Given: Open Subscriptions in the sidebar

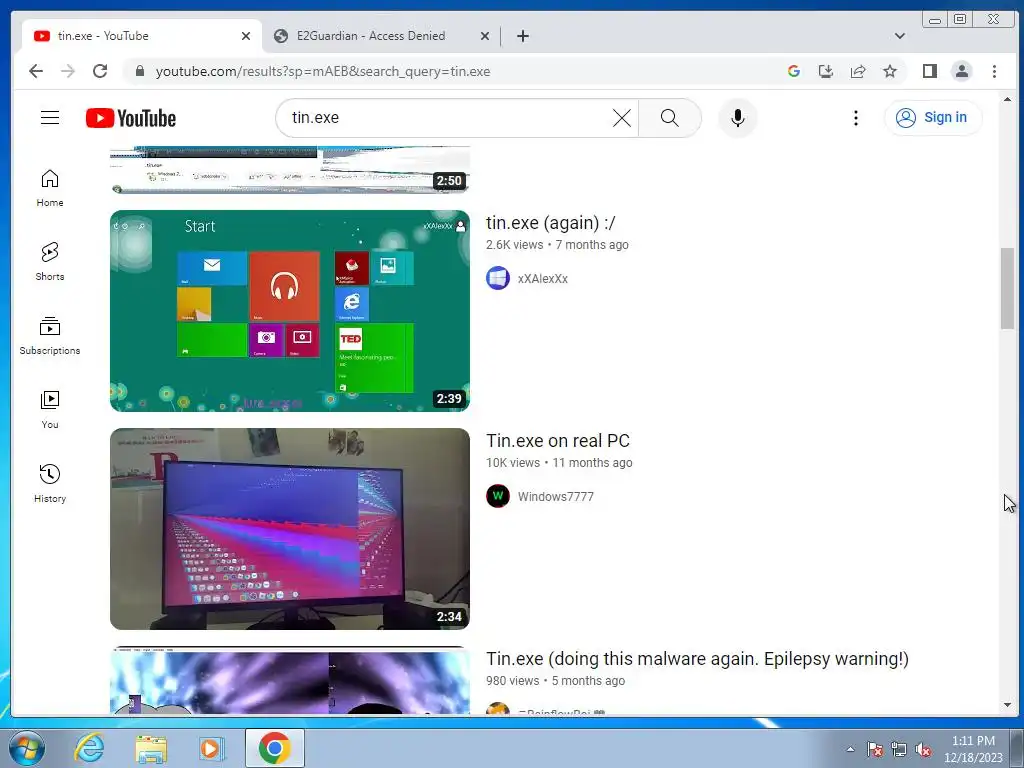Looking at the screenshot, I should coord(50,336).
